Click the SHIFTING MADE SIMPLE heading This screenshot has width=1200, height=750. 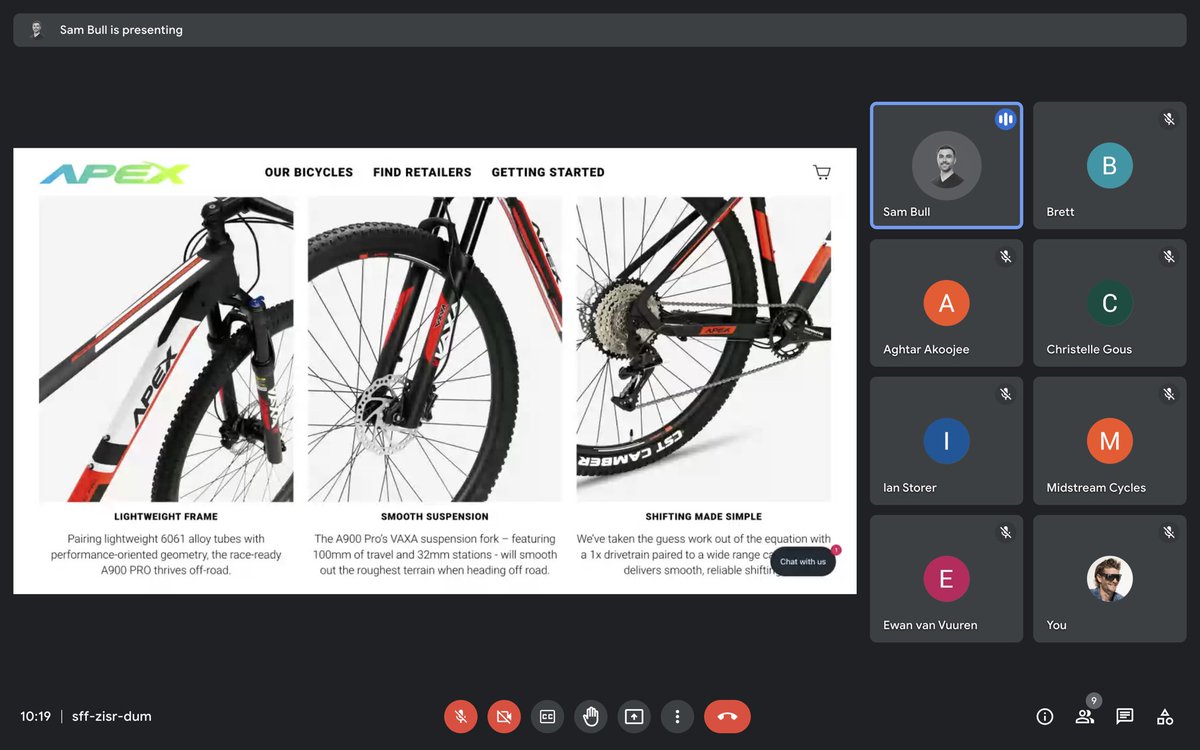pos(704,517)
